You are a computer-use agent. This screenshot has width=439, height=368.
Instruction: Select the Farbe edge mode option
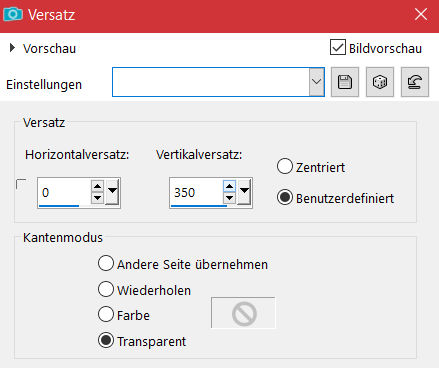coord(106,314)
